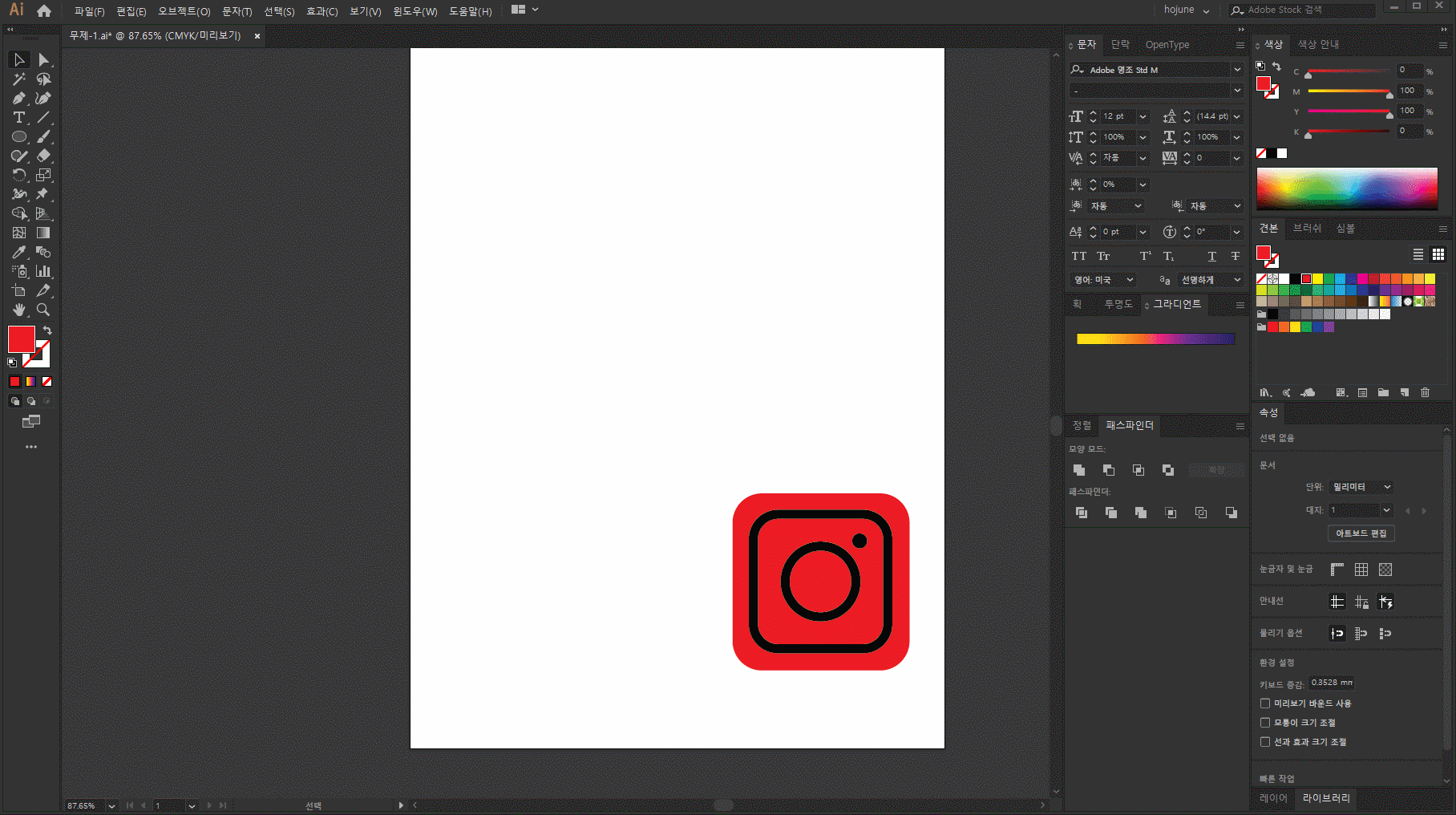Image resolution: width=1456 pixels, height=815 pixels.
Task: Switch to the 단락 tab
Action: click(x=1120, y=45)
